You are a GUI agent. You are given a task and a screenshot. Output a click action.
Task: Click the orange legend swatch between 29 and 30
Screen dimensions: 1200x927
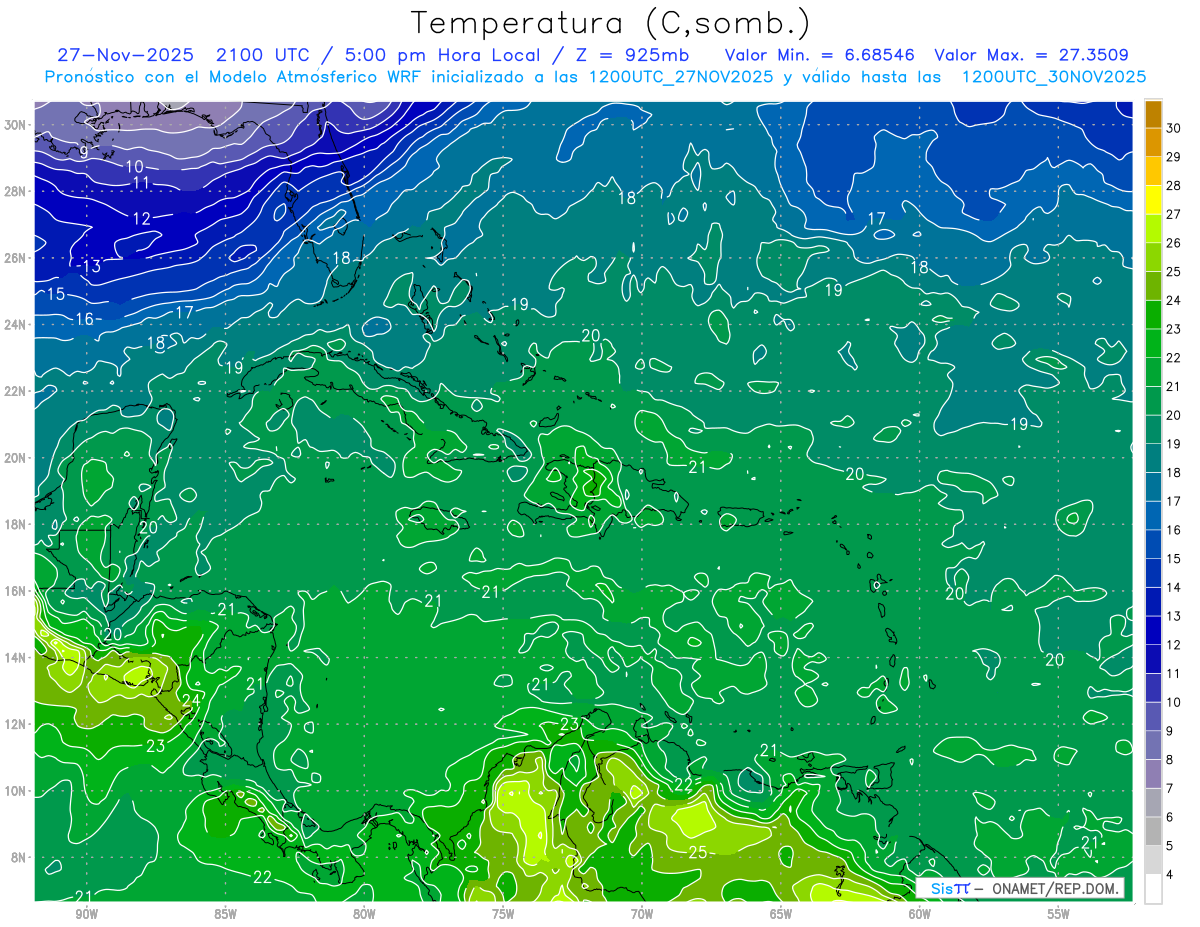click(1153, 142)
